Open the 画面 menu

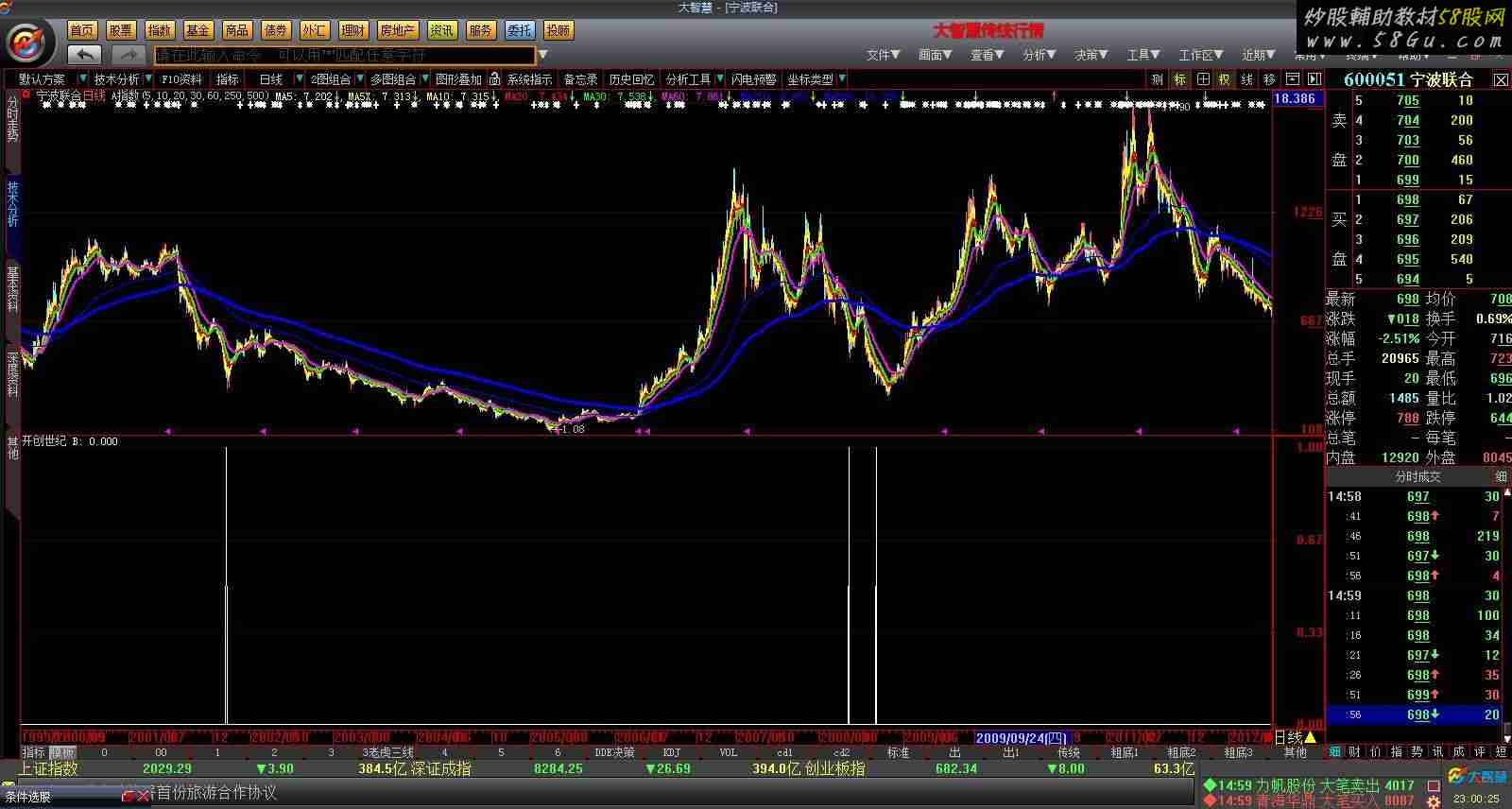pyautogui.click(x=935, y=55)
